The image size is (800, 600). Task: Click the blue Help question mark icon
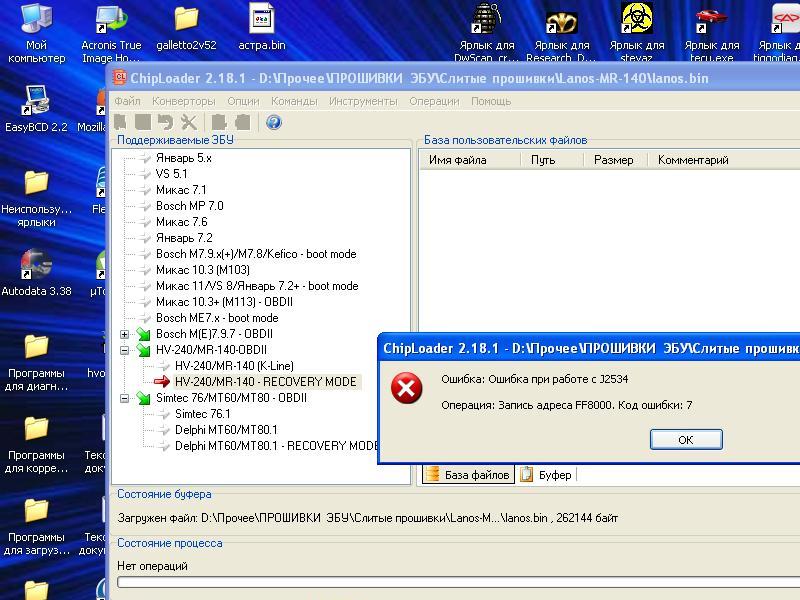point(273,122)
